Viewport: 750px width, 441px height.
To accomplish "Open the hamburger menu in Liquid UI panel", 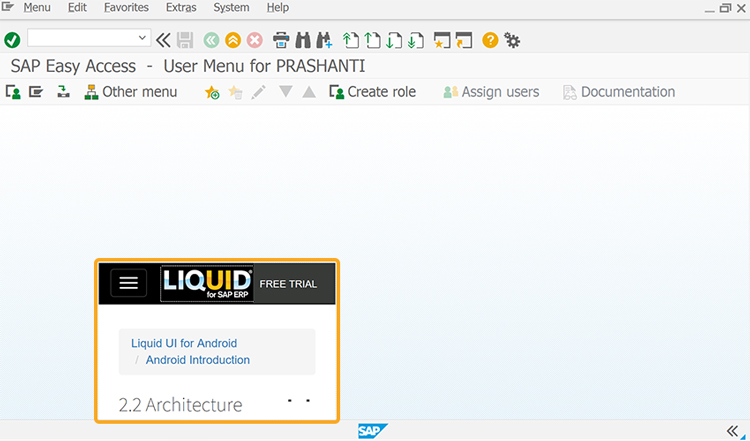I will (x=128, y=283).
